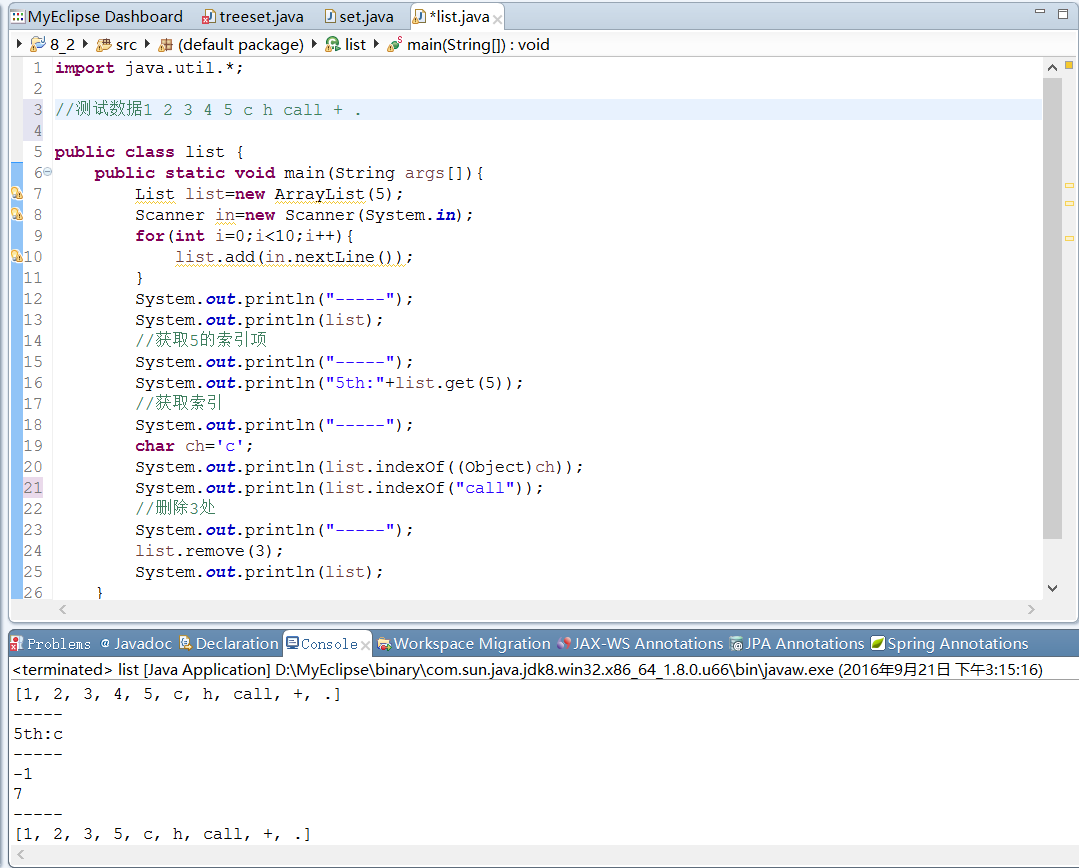Viewport: 1079px width, 868px height.
Task: Expand the breadcrumb arrow before main method
Action: (x=376, y=44)
